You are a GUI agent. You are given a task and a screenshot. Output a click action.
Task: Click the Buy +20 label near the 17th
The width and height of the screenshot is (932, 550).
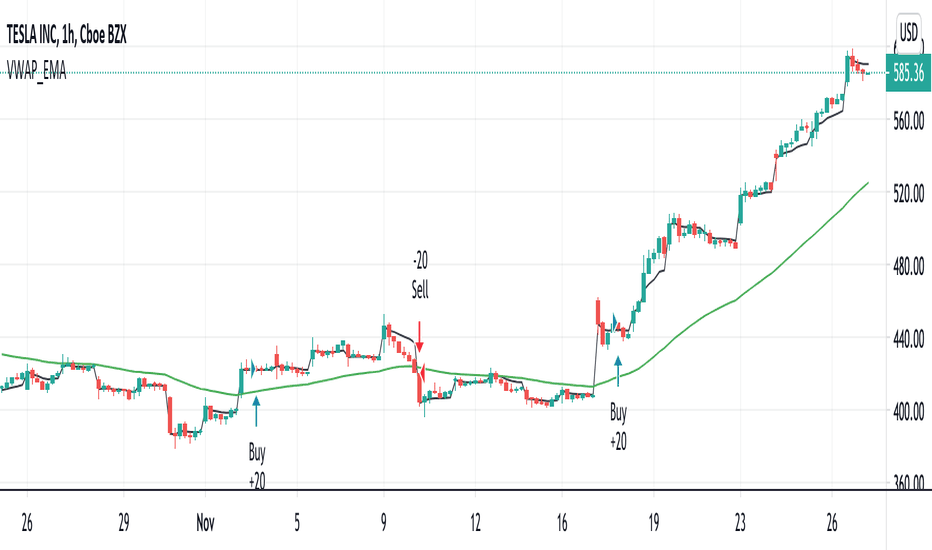[x=618, y=426]
